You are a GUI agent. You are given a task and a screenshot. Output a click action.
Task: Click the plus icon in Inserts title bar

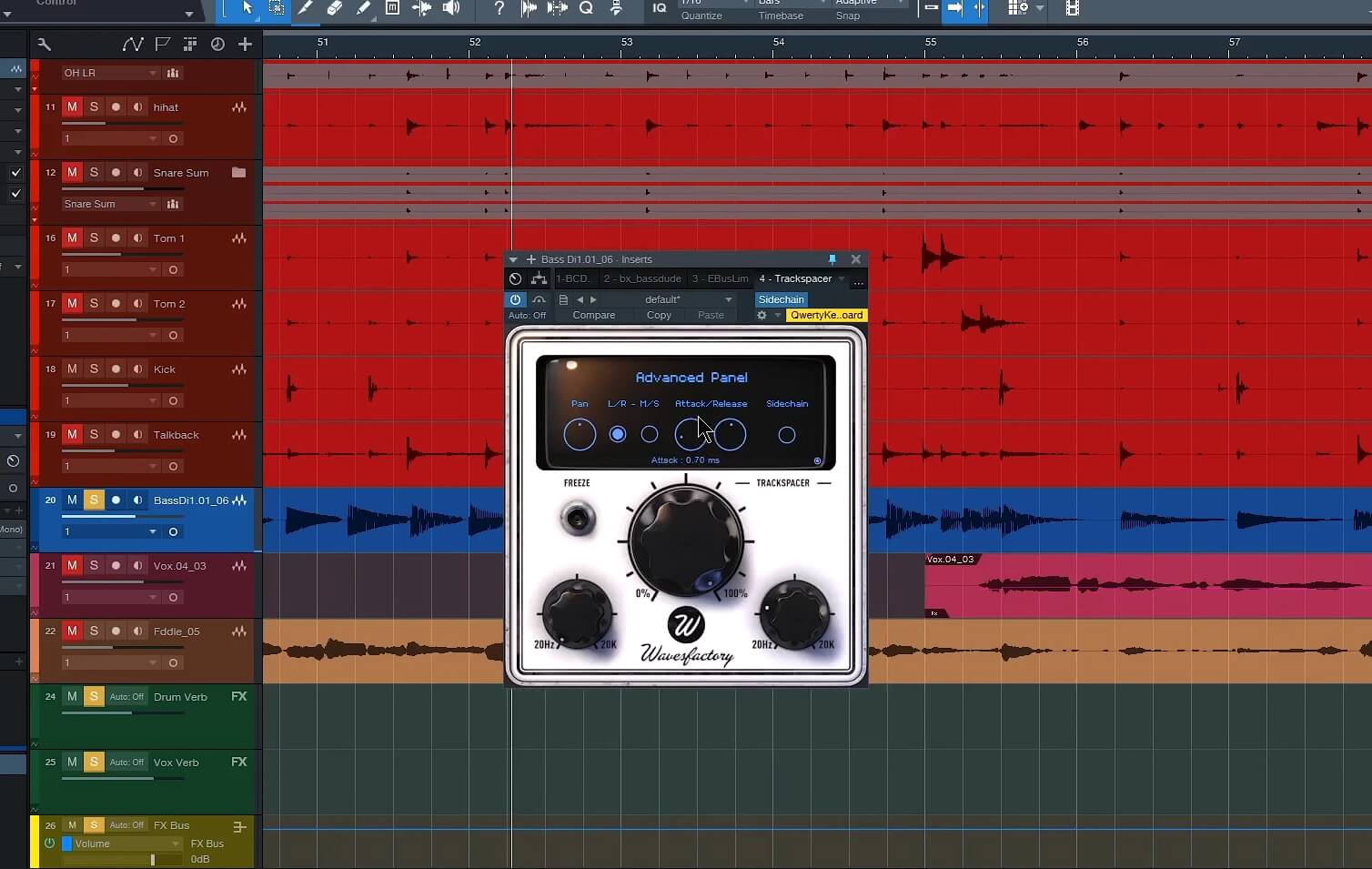[x=530, y=259]
